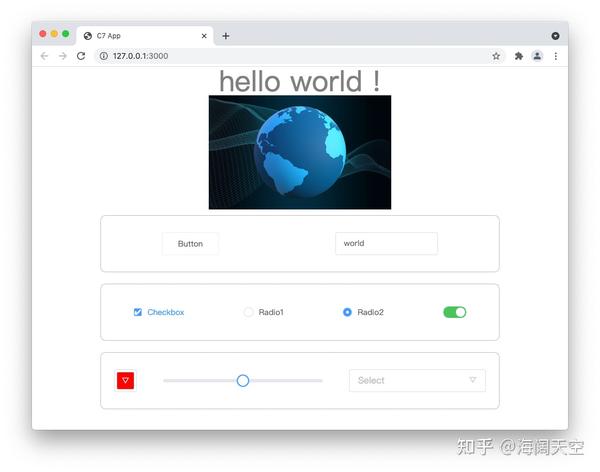Click the browser forward arrow
The width and height of the screenshot is (600, 472).
coord(63,56)
